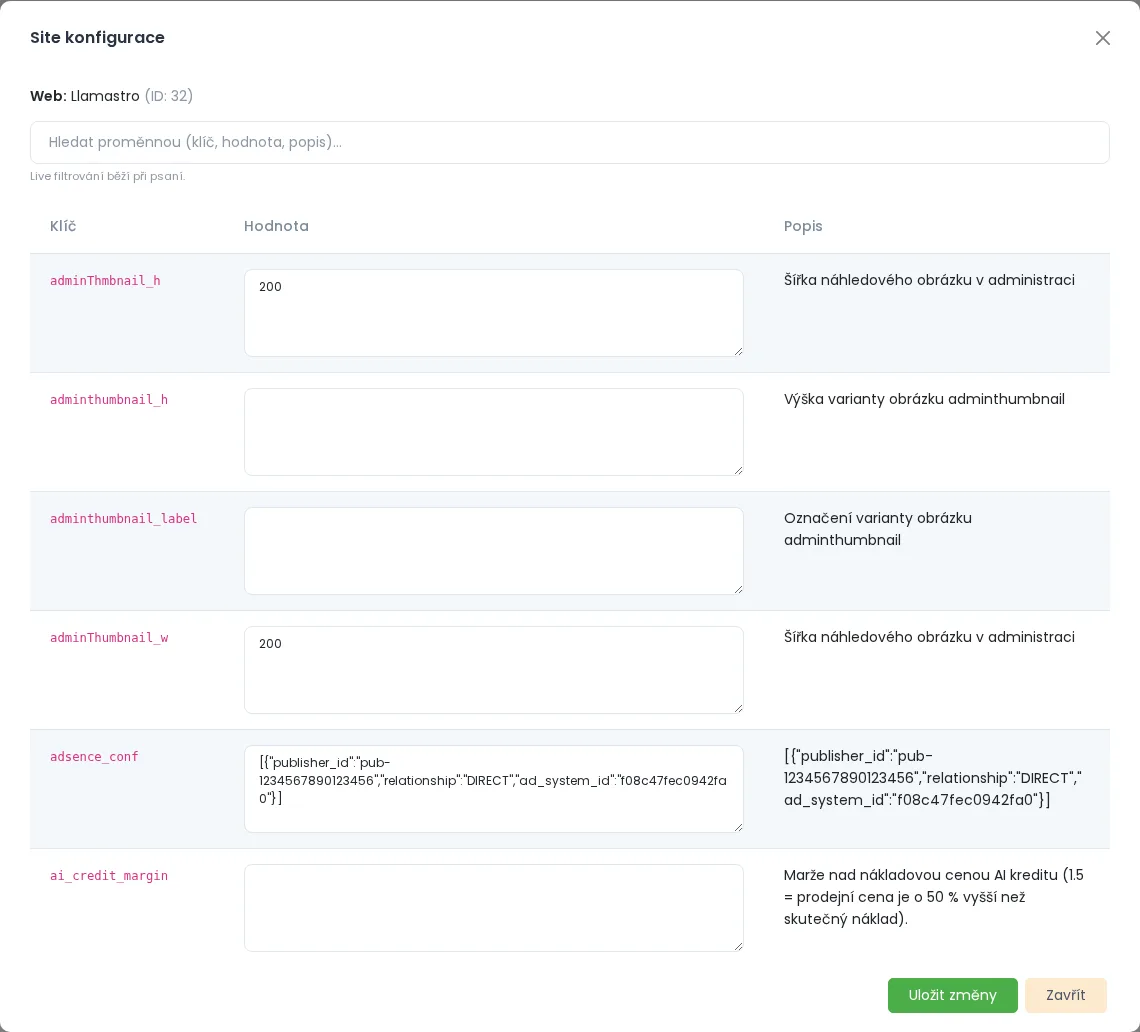This screenshot has width=1140, height=1032.
Task: Click the 'Site konfigurace' dialog title
Action: [97, 38]
